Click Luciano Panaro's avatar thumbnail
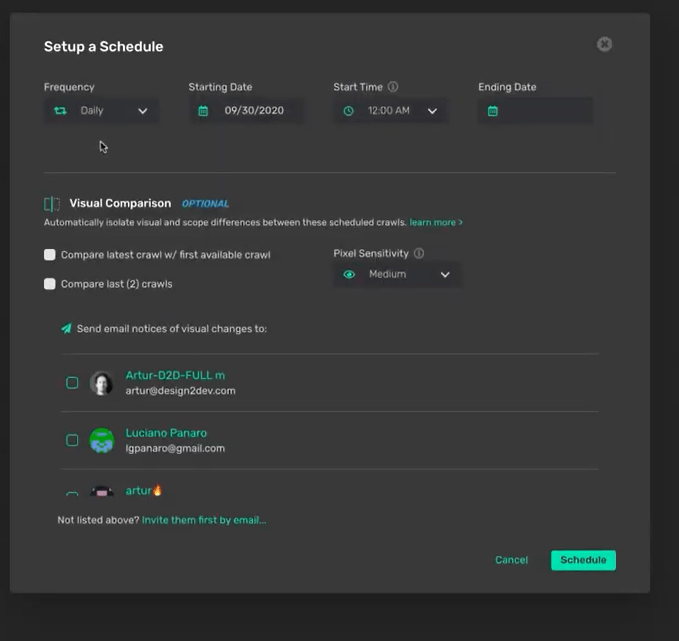 coord(102,440)
